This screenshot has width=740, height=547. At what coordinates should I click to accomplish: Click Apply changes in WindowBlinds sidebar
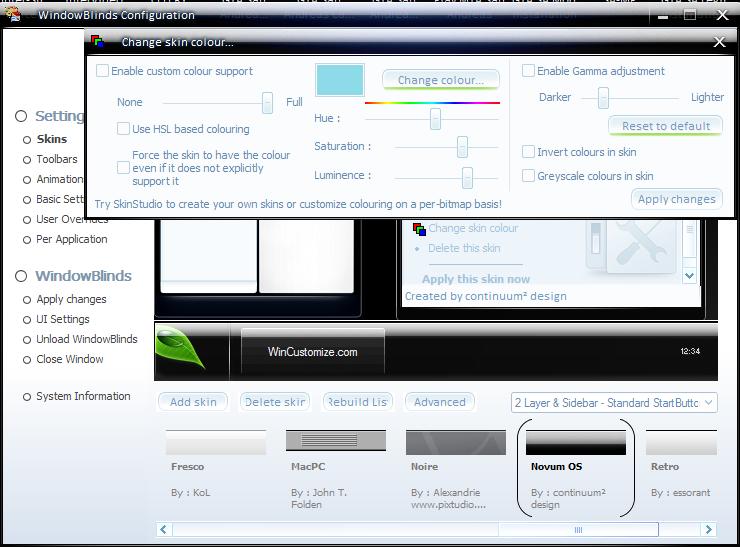65,299
